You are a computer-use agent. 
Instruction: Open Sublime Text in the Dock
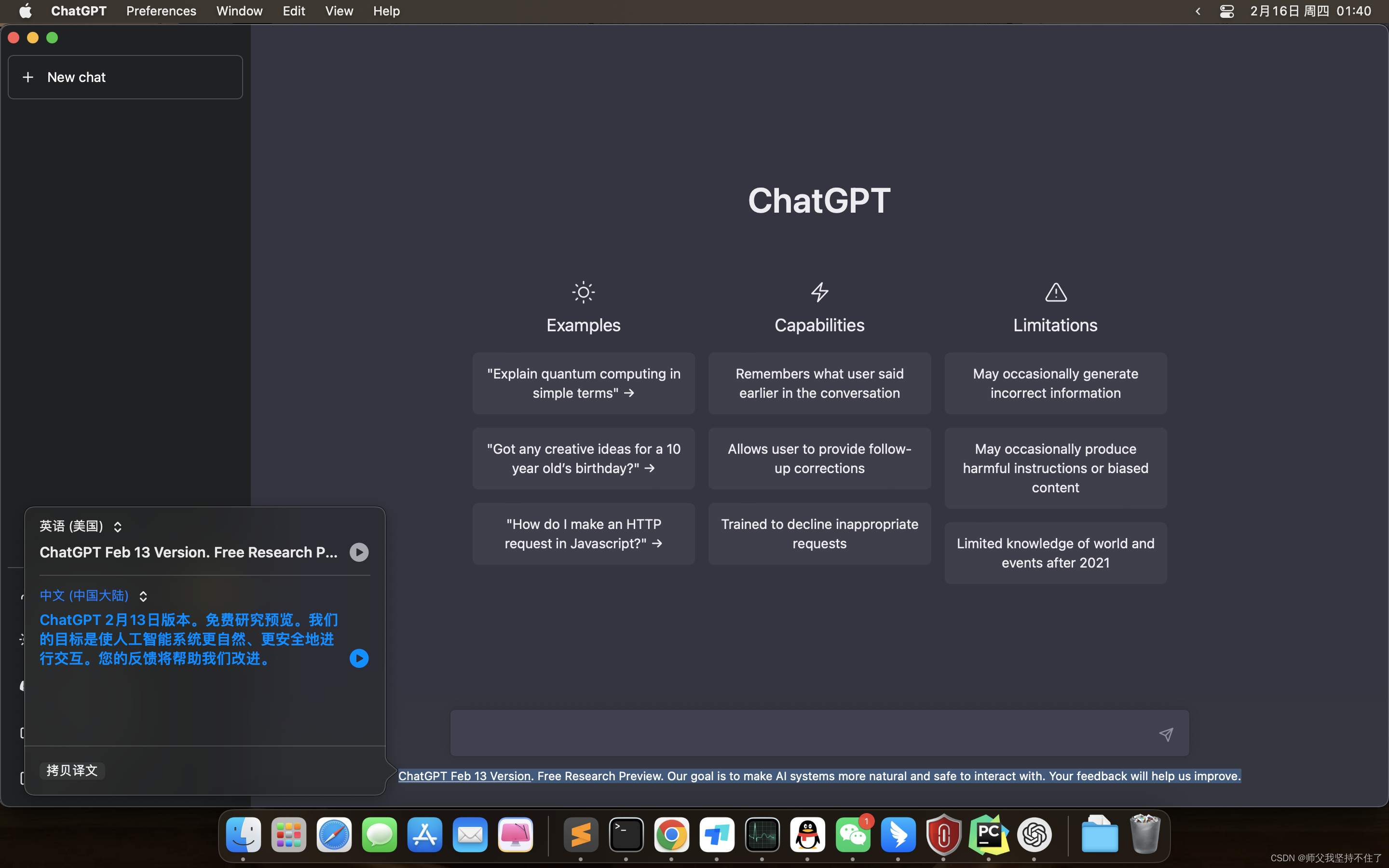click(580, 835)
